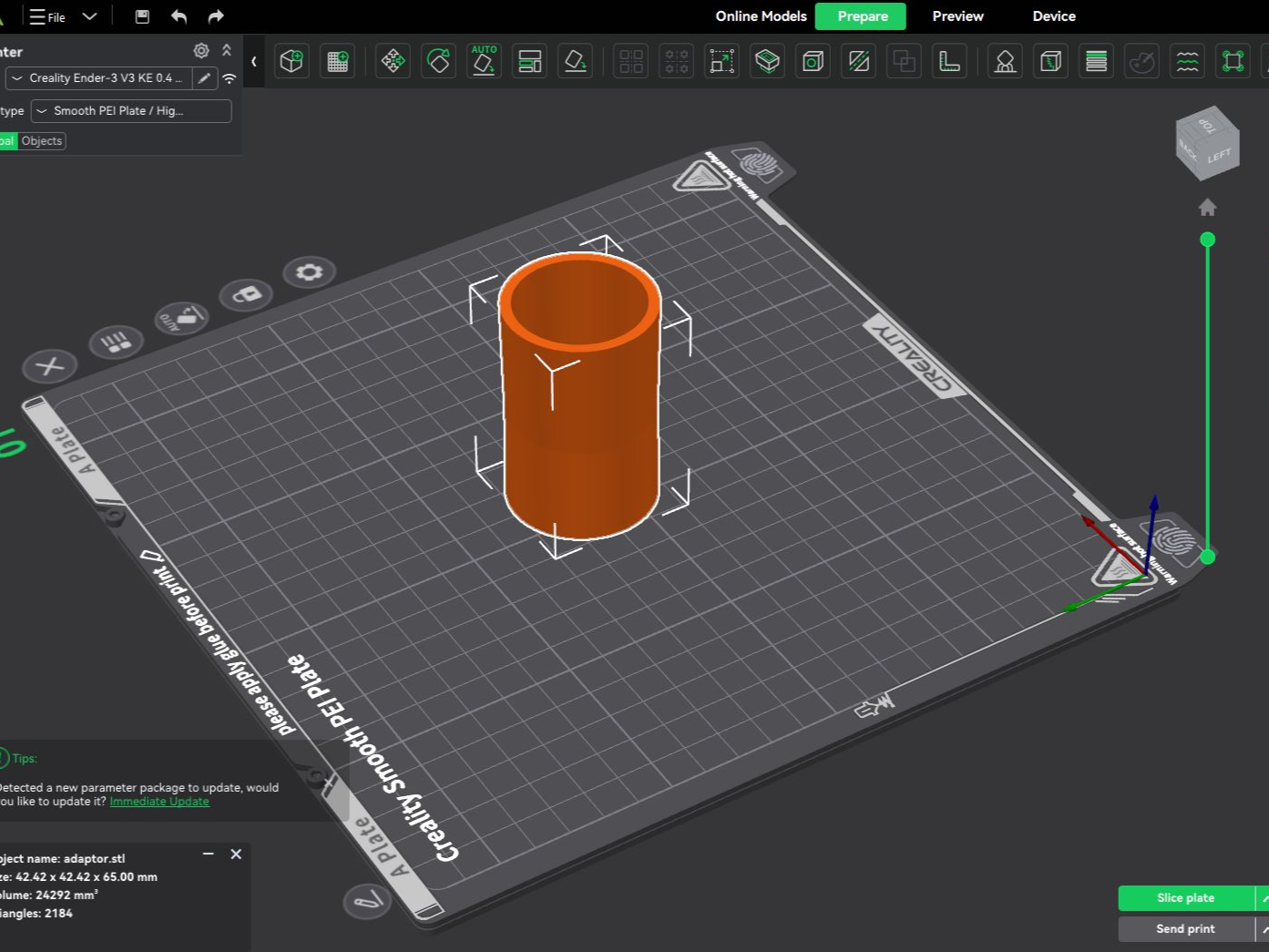Select the Objects tab
1269x952 pixels.
point(42,141)
